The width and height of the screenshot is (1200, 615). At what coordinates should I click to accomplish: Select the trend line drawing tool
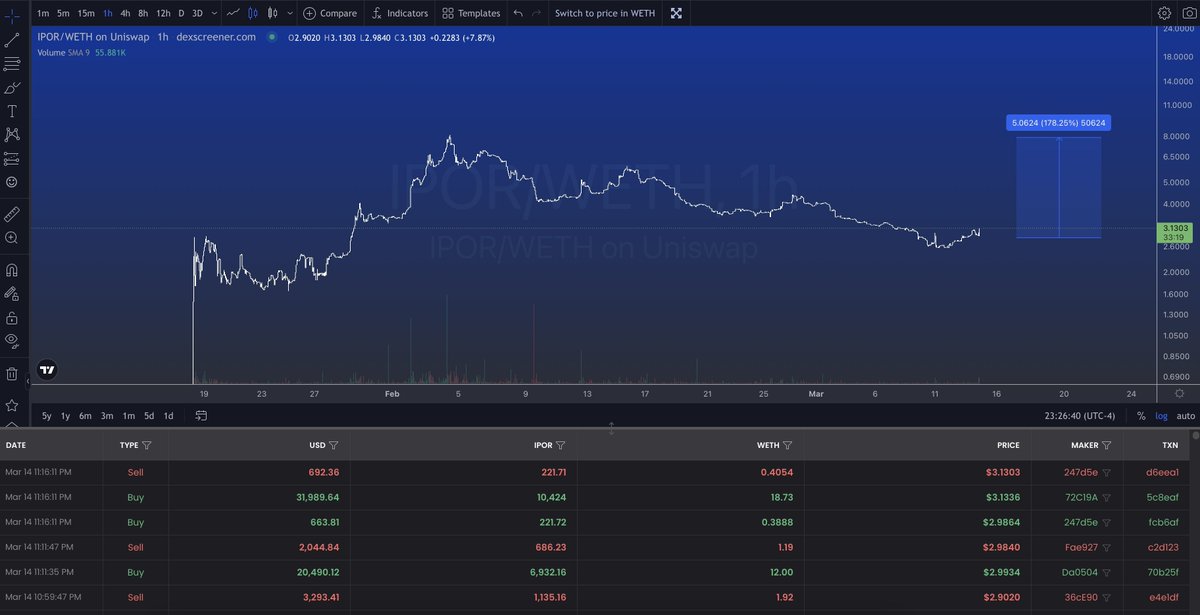(12, 40)
